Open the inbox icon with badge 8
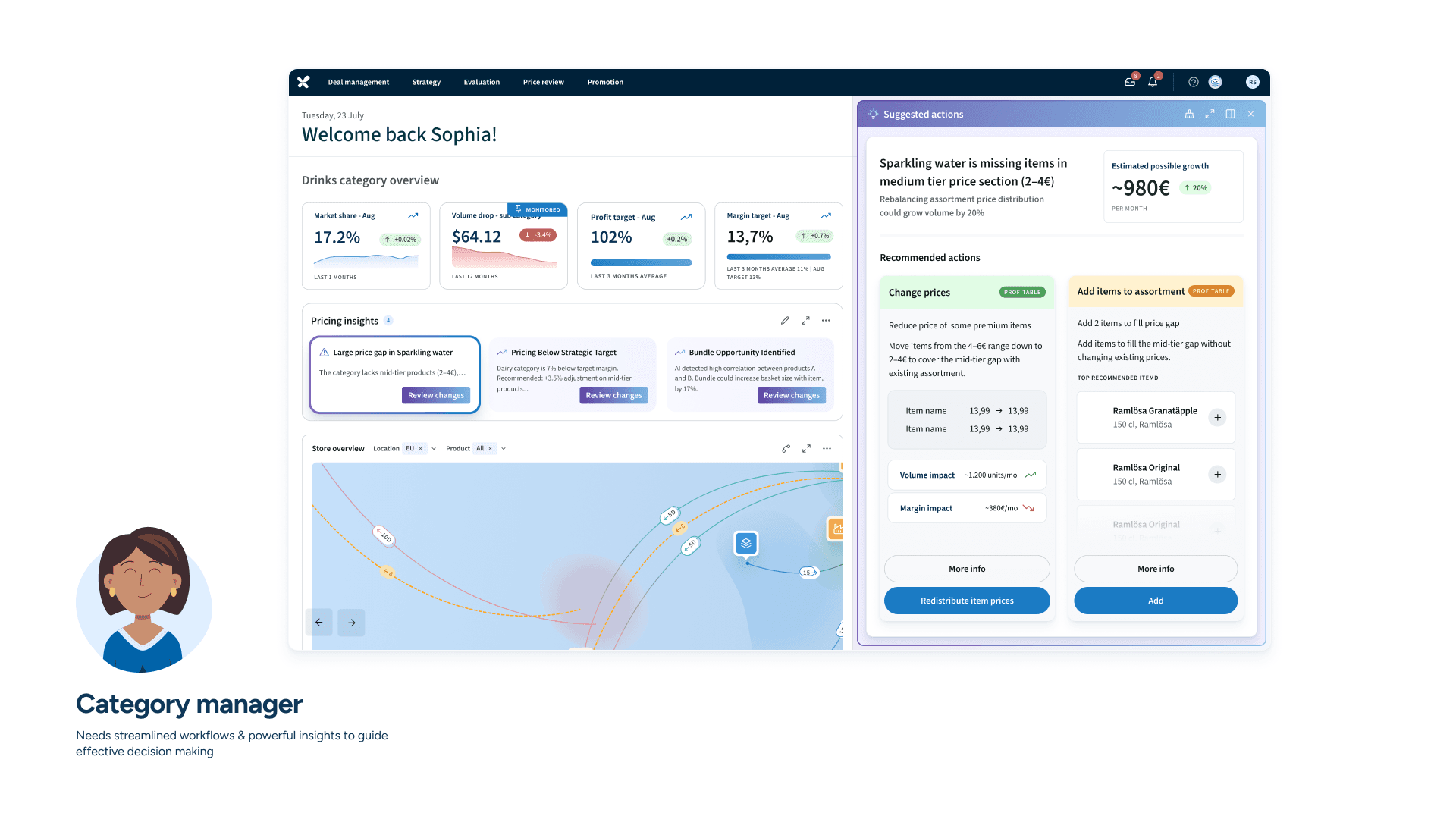 coord(1130,82)
